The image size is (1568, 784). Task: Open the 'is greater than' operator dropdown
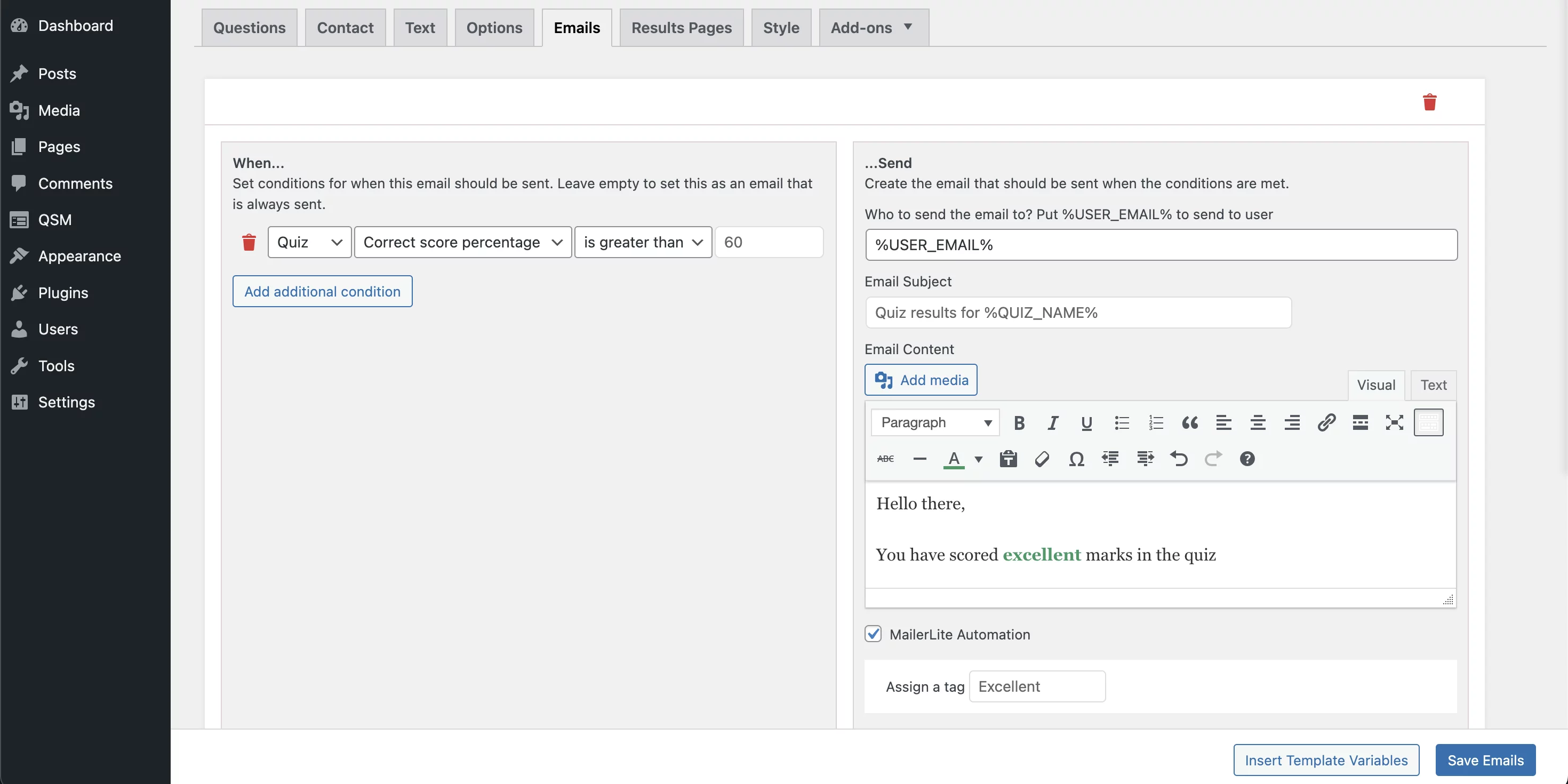click(643, 242)
